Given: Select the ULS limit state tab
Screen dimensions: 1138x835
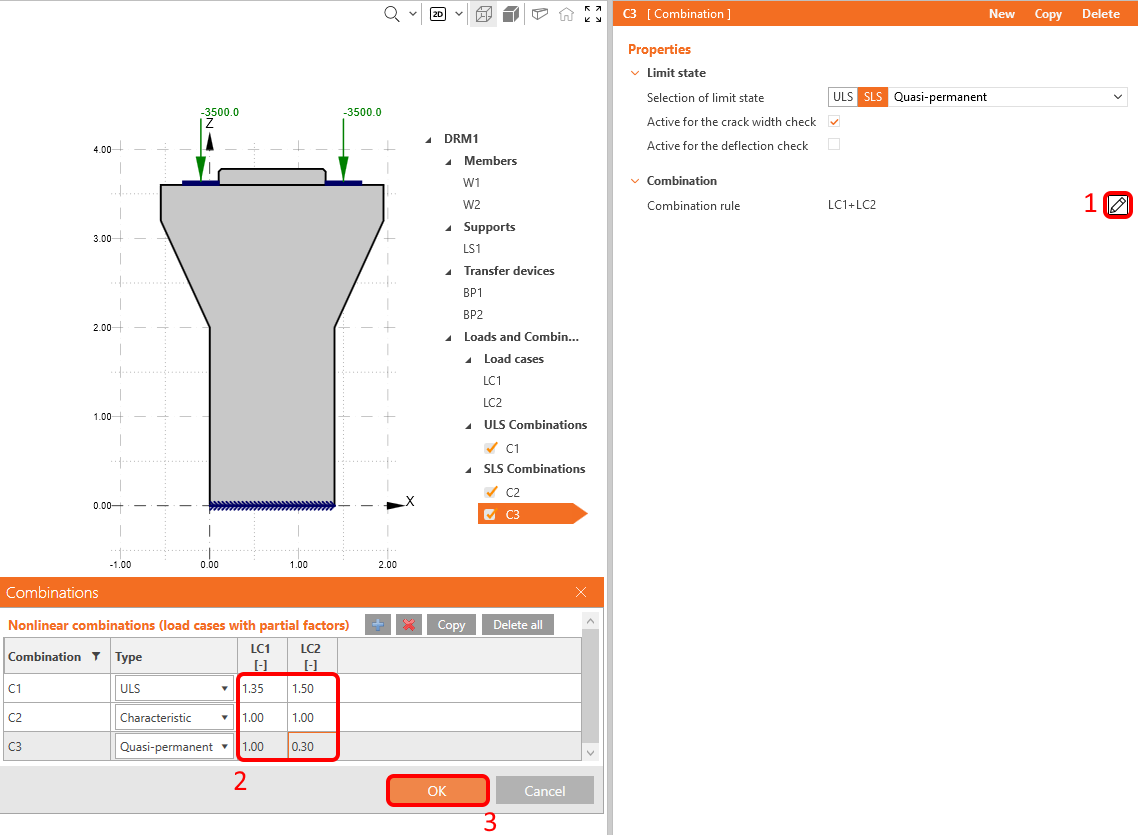Looking at the screenshot, I should click(x=843, y=97).
